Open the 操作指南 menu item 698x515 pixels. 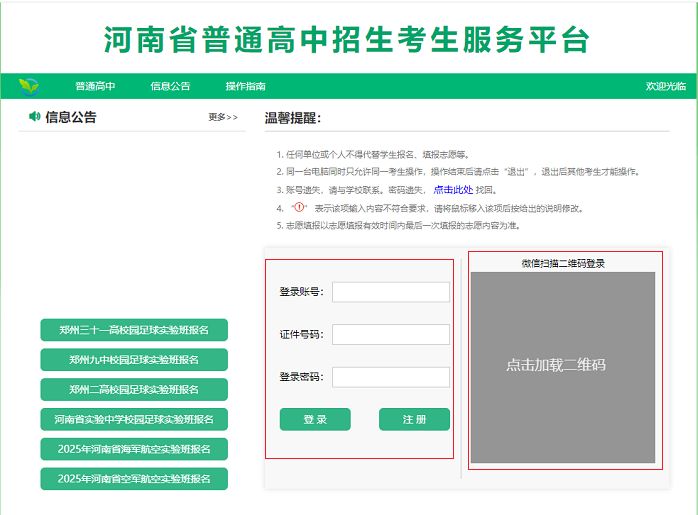pyautogui.click(x=245, y=86)
